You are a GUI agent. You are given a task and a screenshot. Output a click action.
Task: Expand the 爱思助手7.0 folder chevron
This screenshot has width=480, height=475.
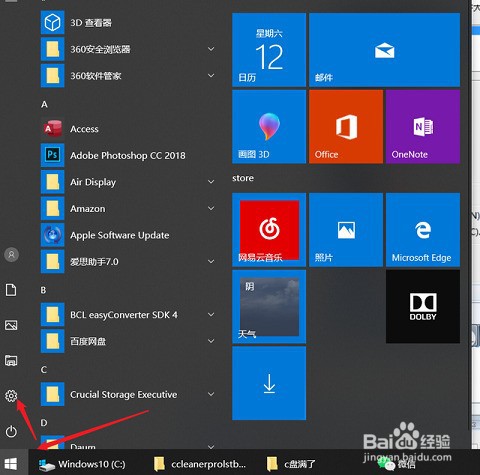(x=211, y=261)
